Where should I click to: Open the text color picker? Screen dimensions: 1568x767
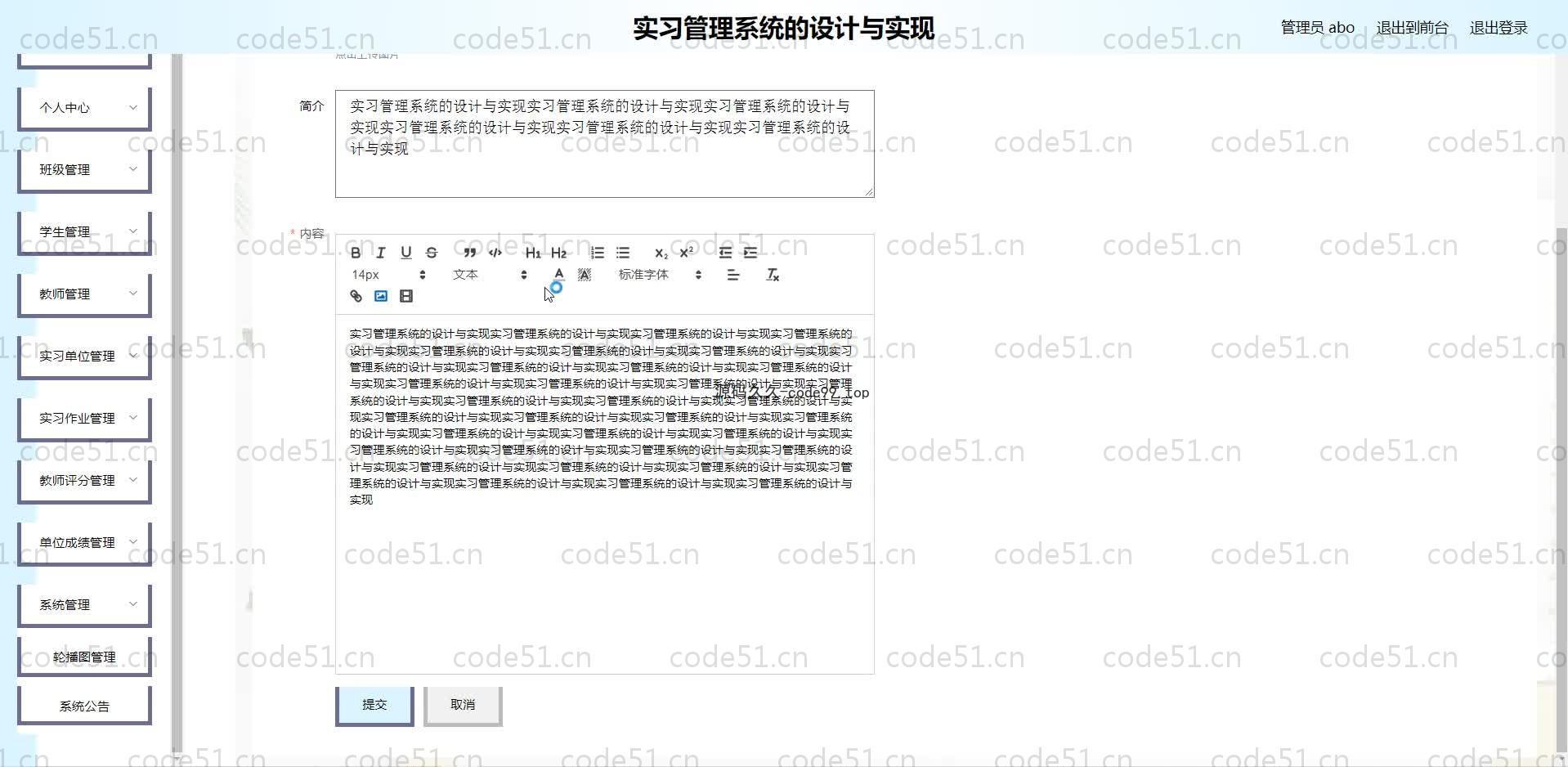click(559, 275)
